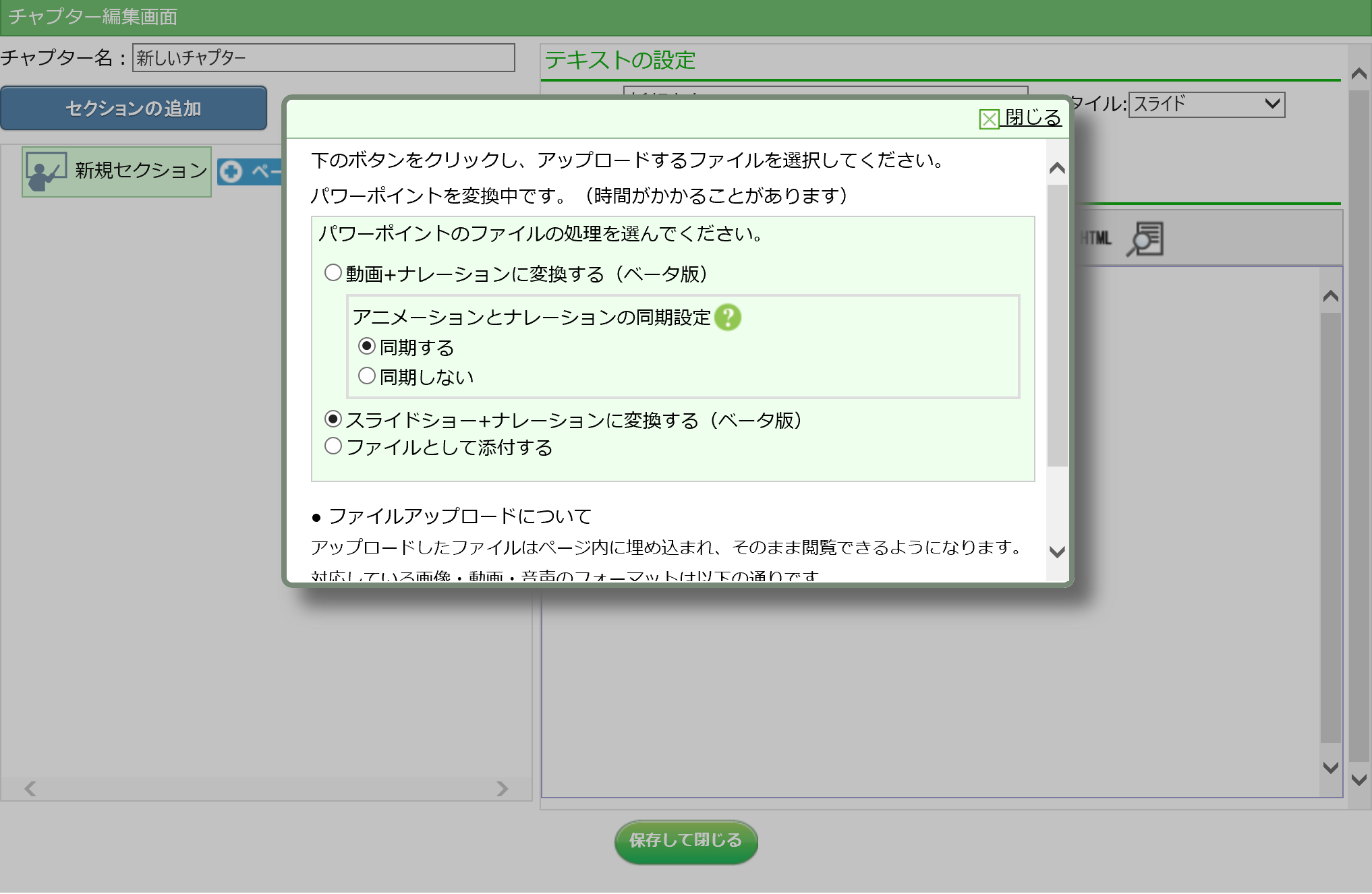Screen dimensions: 1372x894
Task: Click left panel horizontal scroll right arrow
Action: coord(502,788)
